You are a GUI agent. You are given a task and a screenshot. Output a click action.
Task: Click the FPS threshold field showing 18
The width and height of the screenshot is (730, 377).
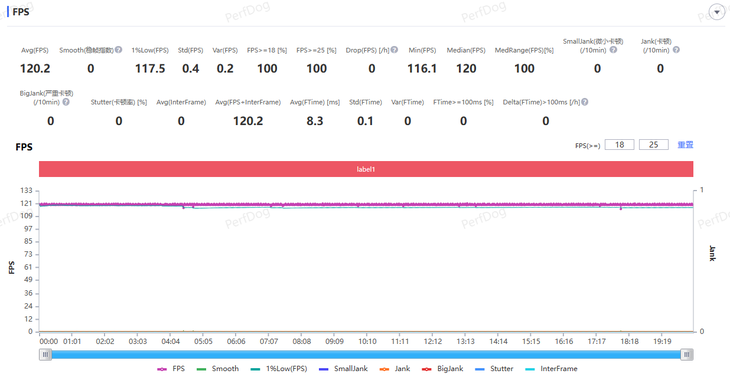click(x=619, y=145)
